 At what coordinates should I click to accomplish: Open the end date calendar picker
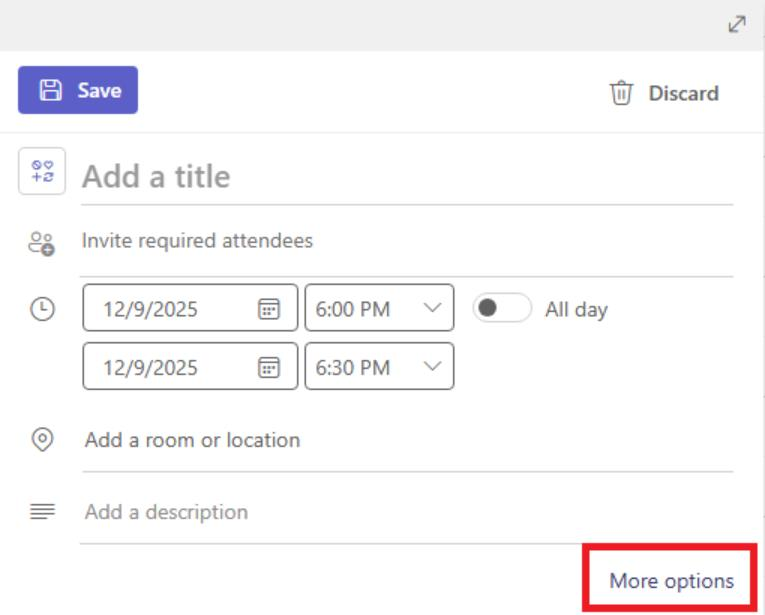(269, 367)
